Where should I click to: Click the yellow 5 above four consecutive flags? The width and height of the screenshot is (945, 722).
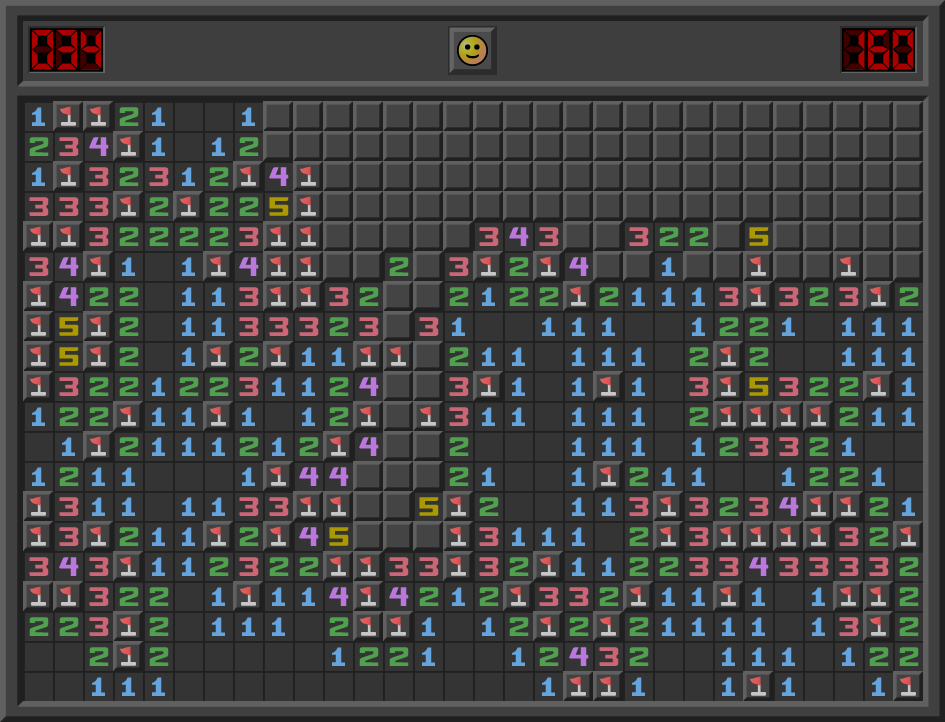758,386
